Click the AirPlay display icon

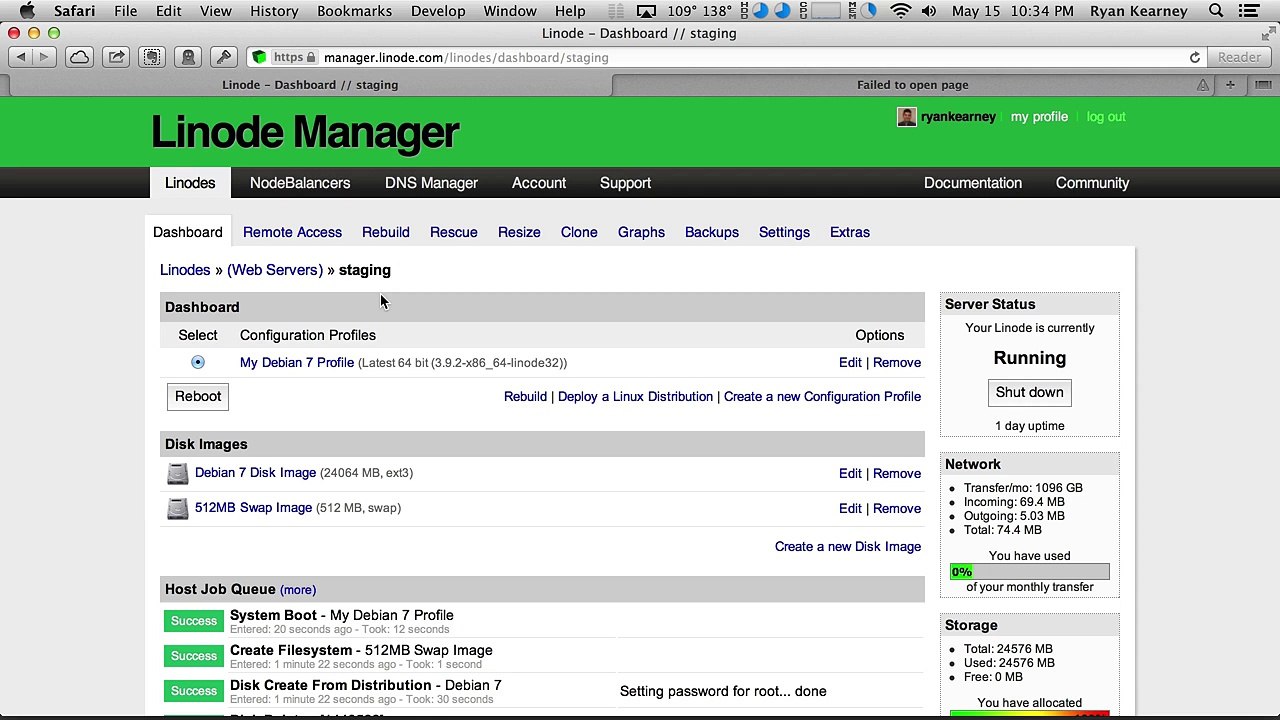click(x=647, y=11)
